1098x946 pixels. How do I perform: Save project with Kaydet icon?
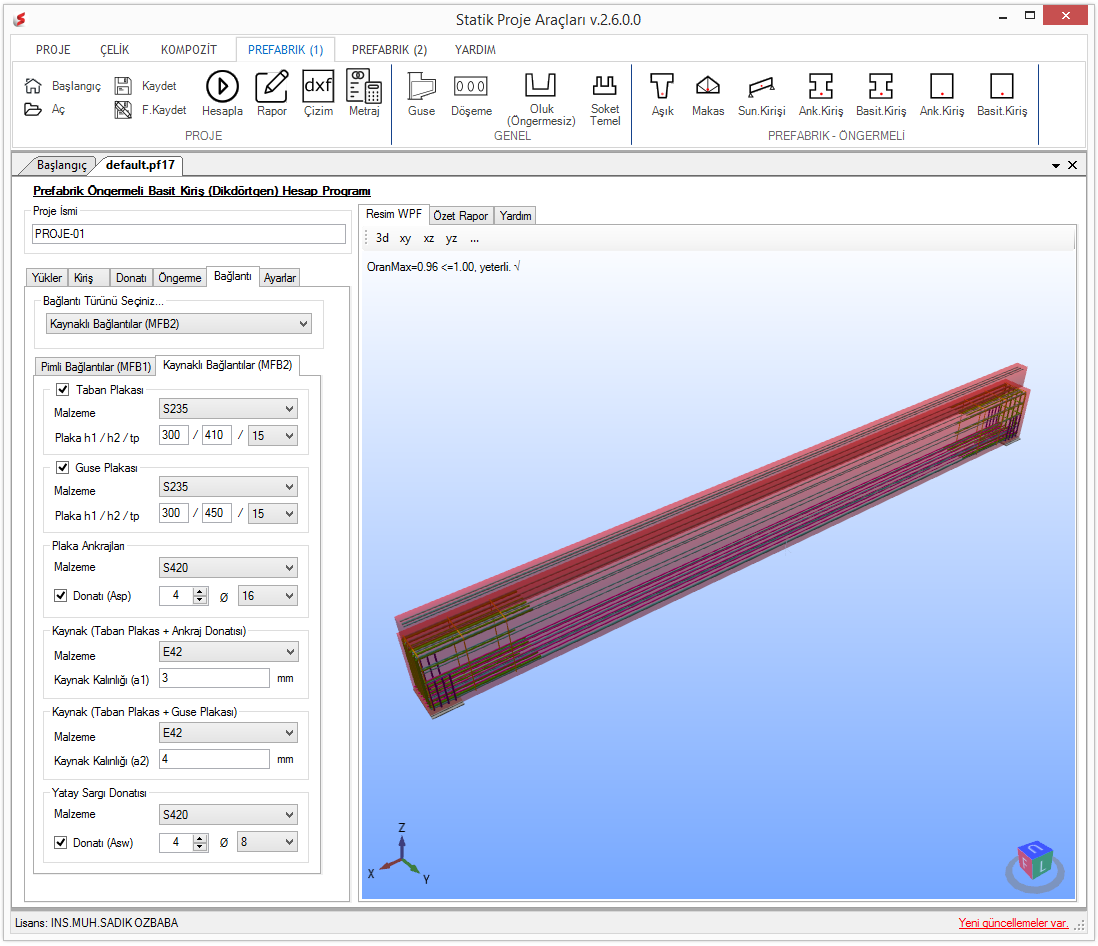pos(123,85)
